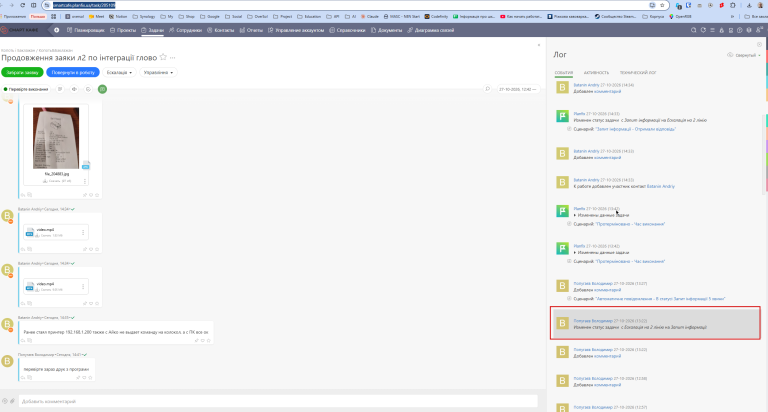Download the file_204883.jpg attachment
The height and width of the screenshot is (412, 768).
[59, 181]
